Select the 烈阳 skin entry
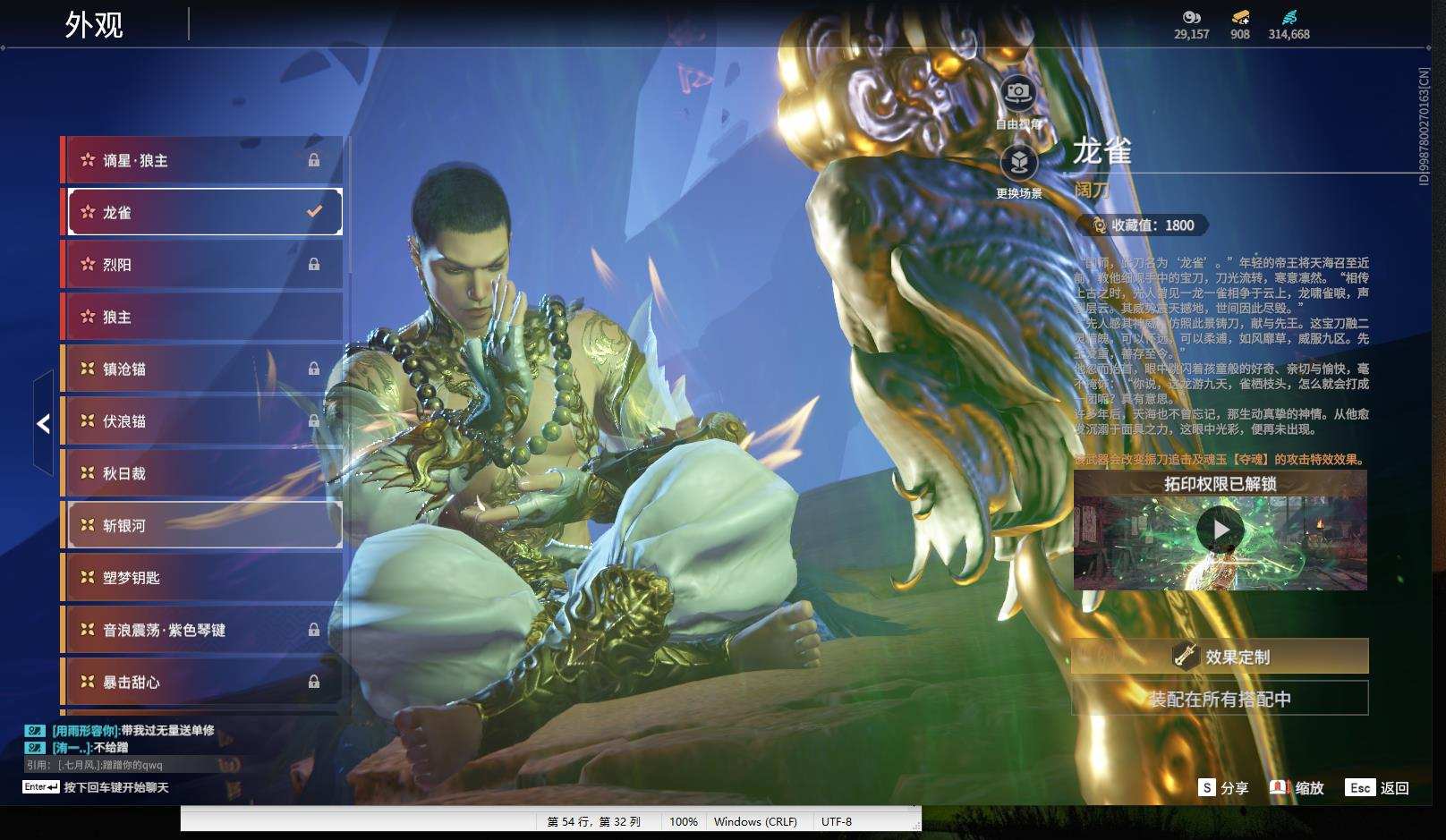This screenshot has height=840, width=1446. 202,264
